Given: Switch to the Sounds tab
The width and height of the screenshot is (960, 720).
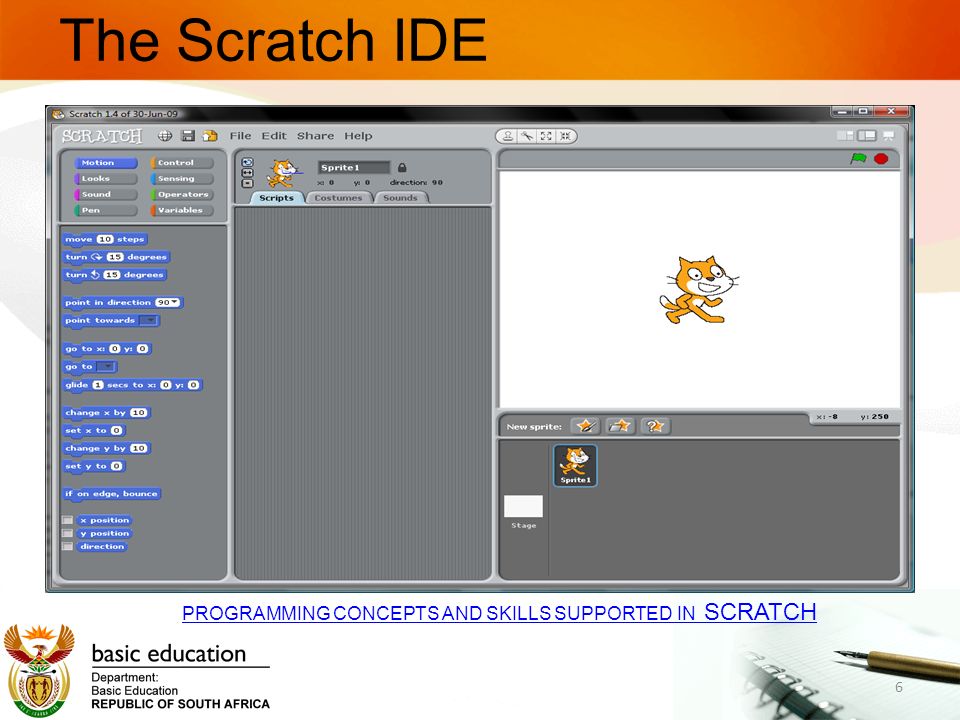Looking at the screenshot, I should 400,198.
